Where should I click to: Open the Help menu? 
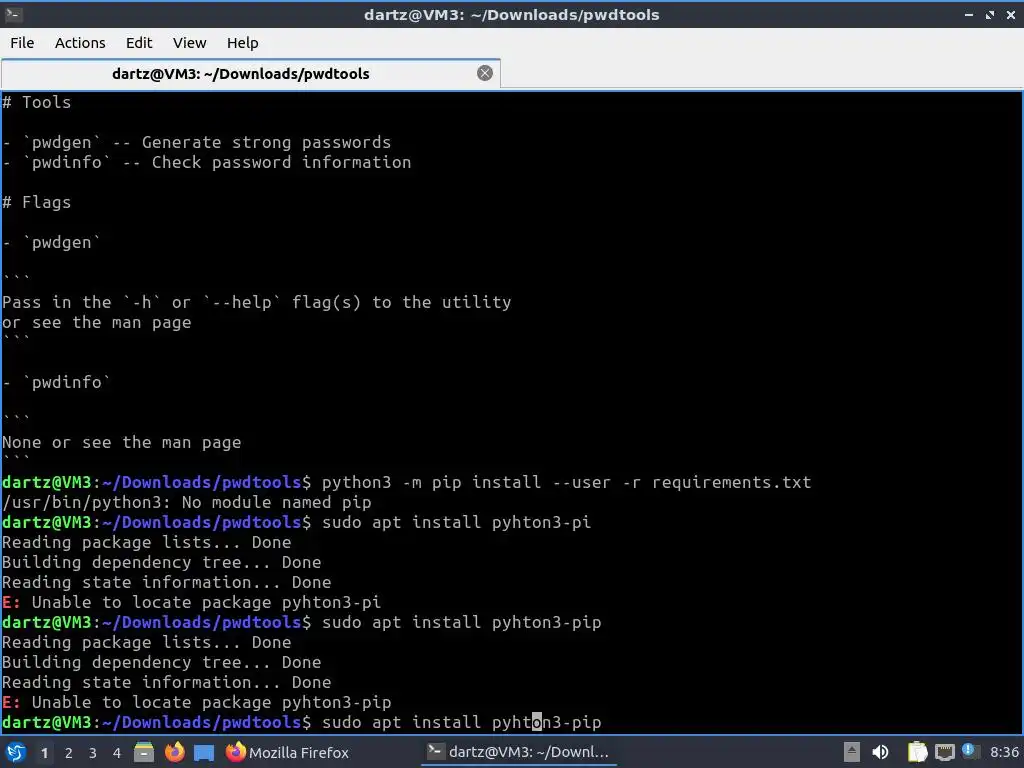coord(242,43)
